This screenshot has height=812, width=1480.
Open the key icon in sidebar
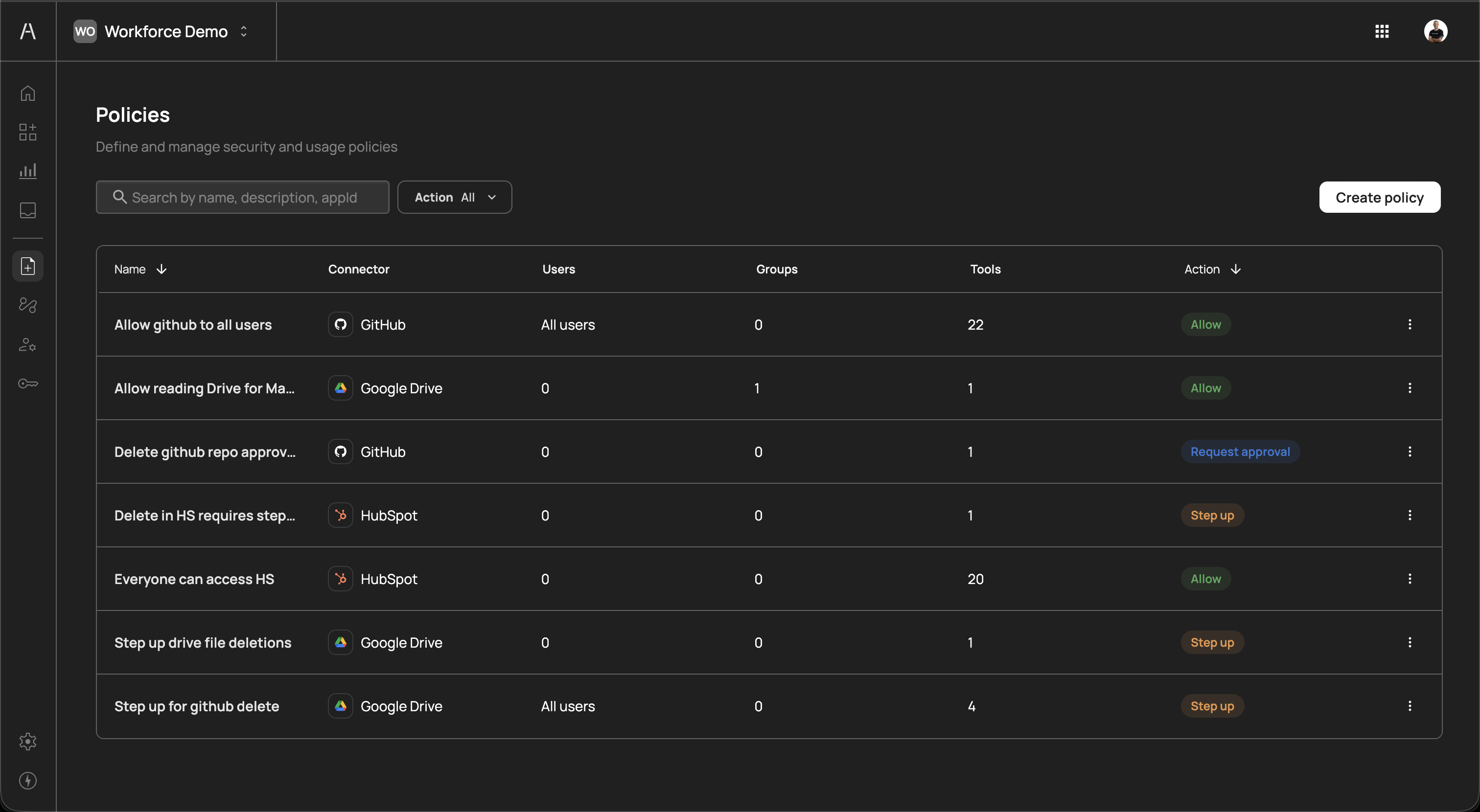(x=27, y=383)
